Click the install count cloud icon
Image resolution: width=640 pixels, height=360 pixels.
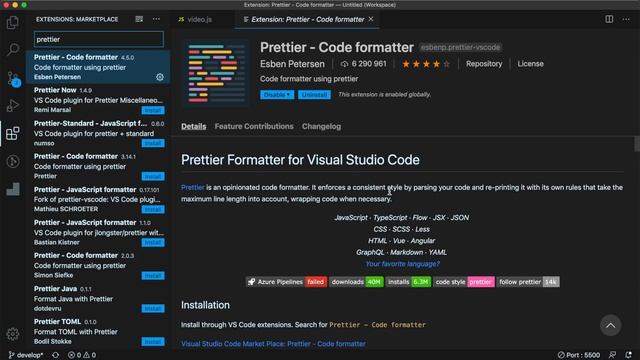[x=344, y=64]
